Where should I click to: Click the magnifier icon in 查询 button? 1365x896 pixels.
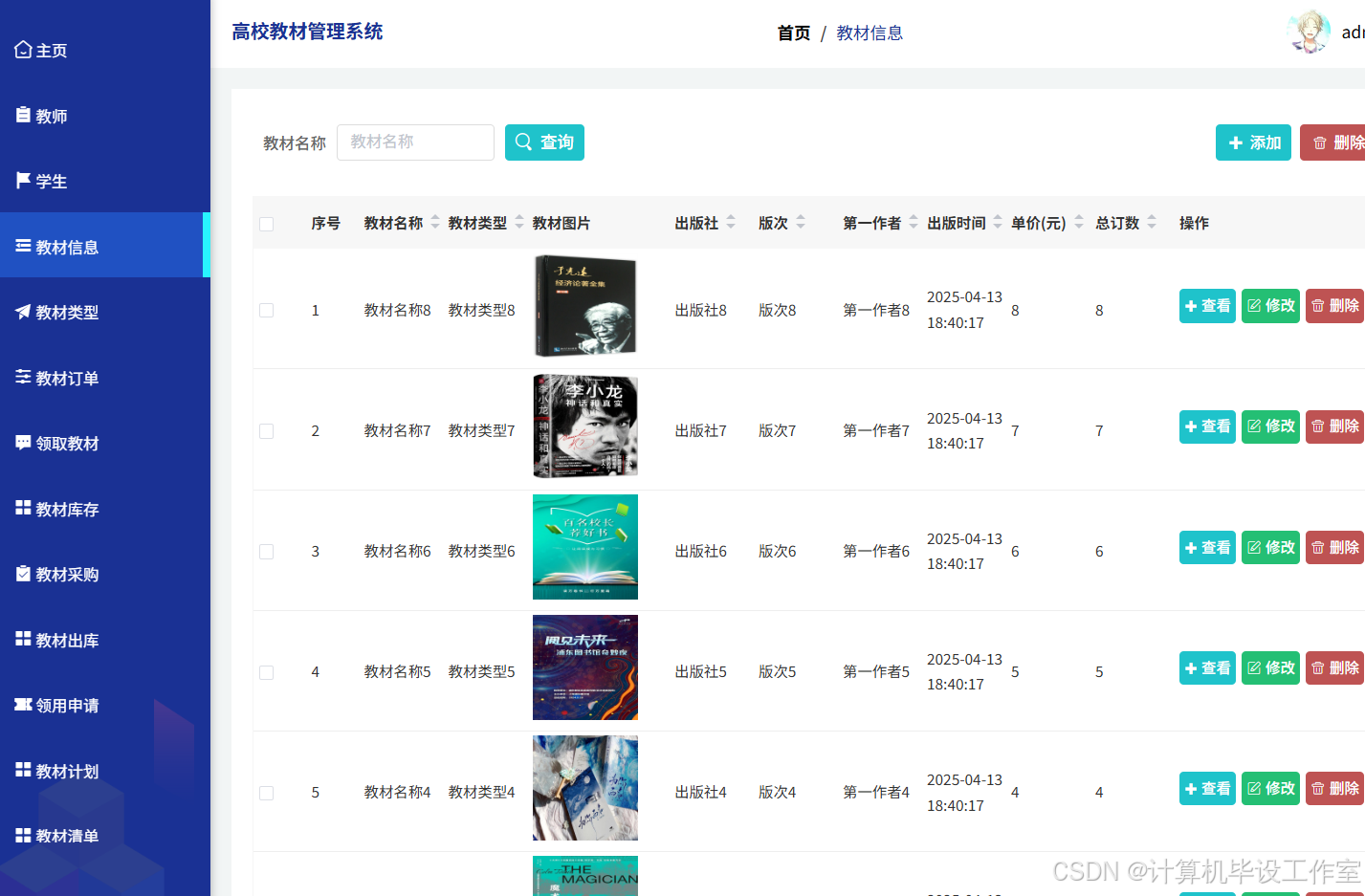click(x=523, y=142)
